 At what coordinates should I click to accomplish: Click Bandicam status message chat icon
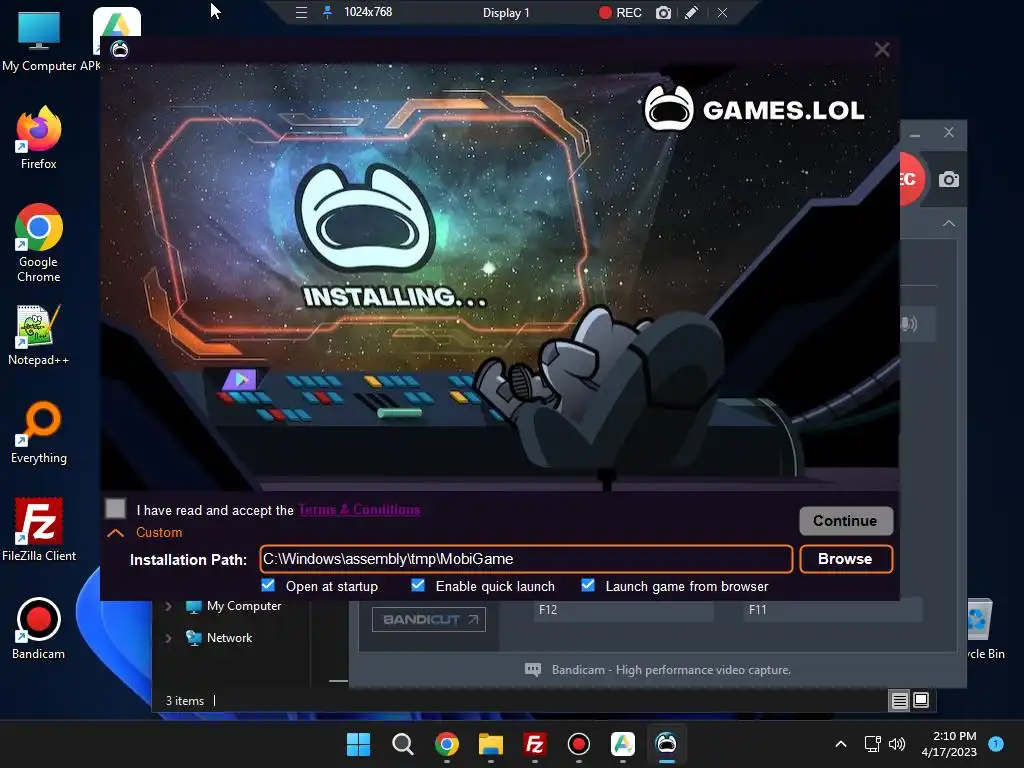pyautogui.click(x=533, y=670)
